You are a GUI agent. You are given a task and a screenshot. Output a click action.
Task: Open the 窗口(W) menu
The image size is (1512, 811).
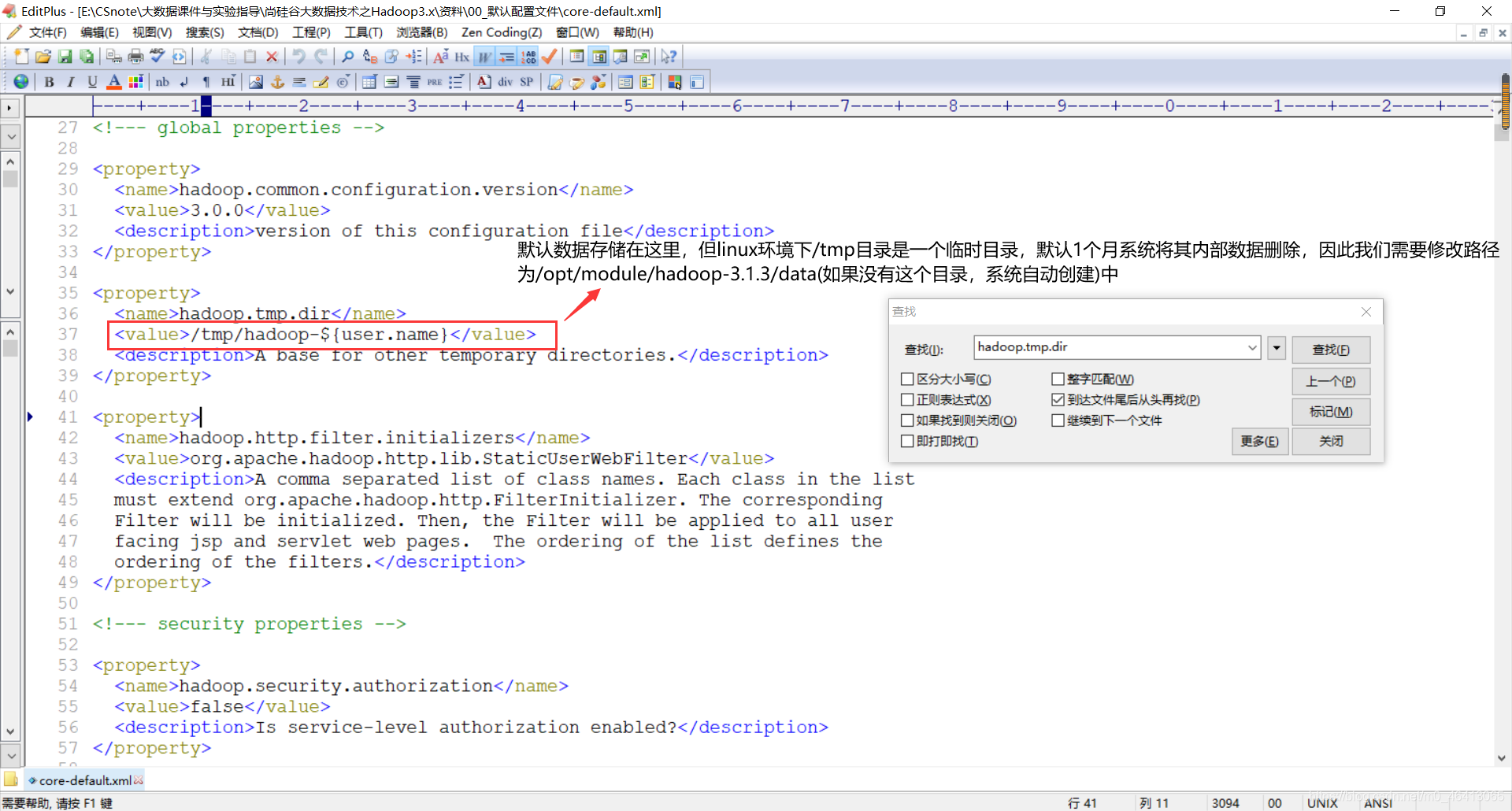(577, 32)
